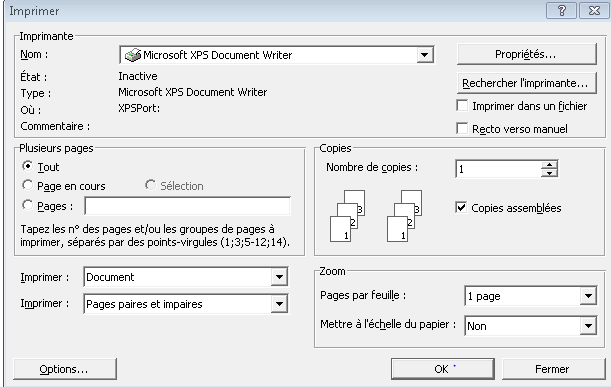Click the second collated pages icon
This screenshot has width=611, height=387.
click(x=404, y=216)
